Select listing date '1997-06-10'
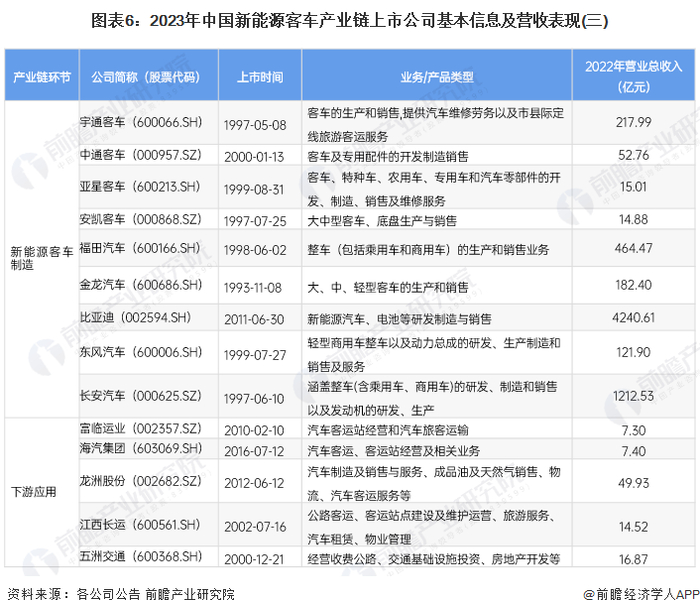This screenshot has width=700, height=615. [254, 399]
